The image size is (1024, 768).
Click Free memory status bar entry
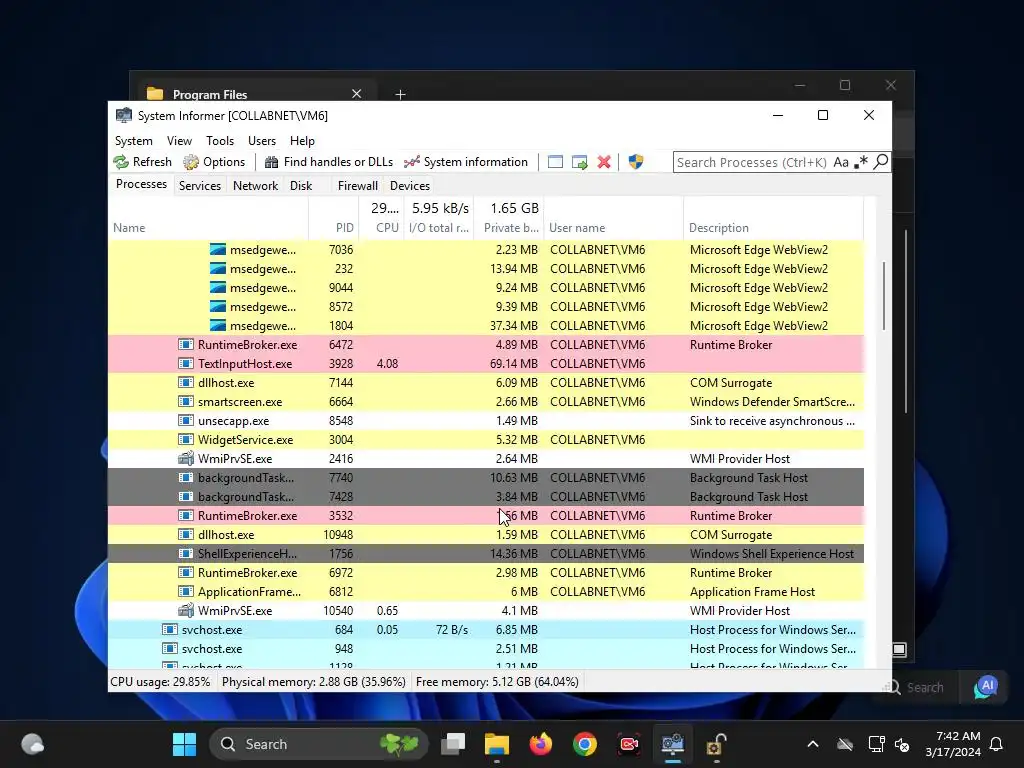[x=497, y=682]
